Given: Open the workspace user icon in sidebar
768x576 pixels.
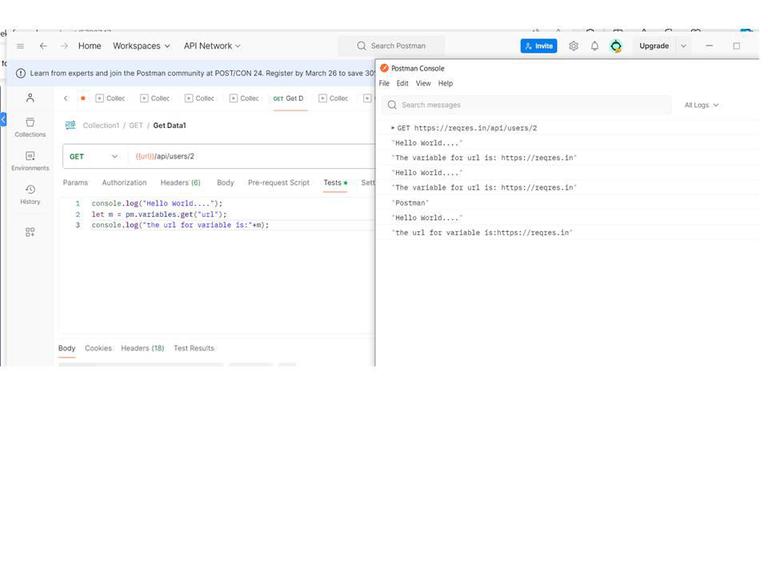Looking at the screenshot, I should (30, 98).
